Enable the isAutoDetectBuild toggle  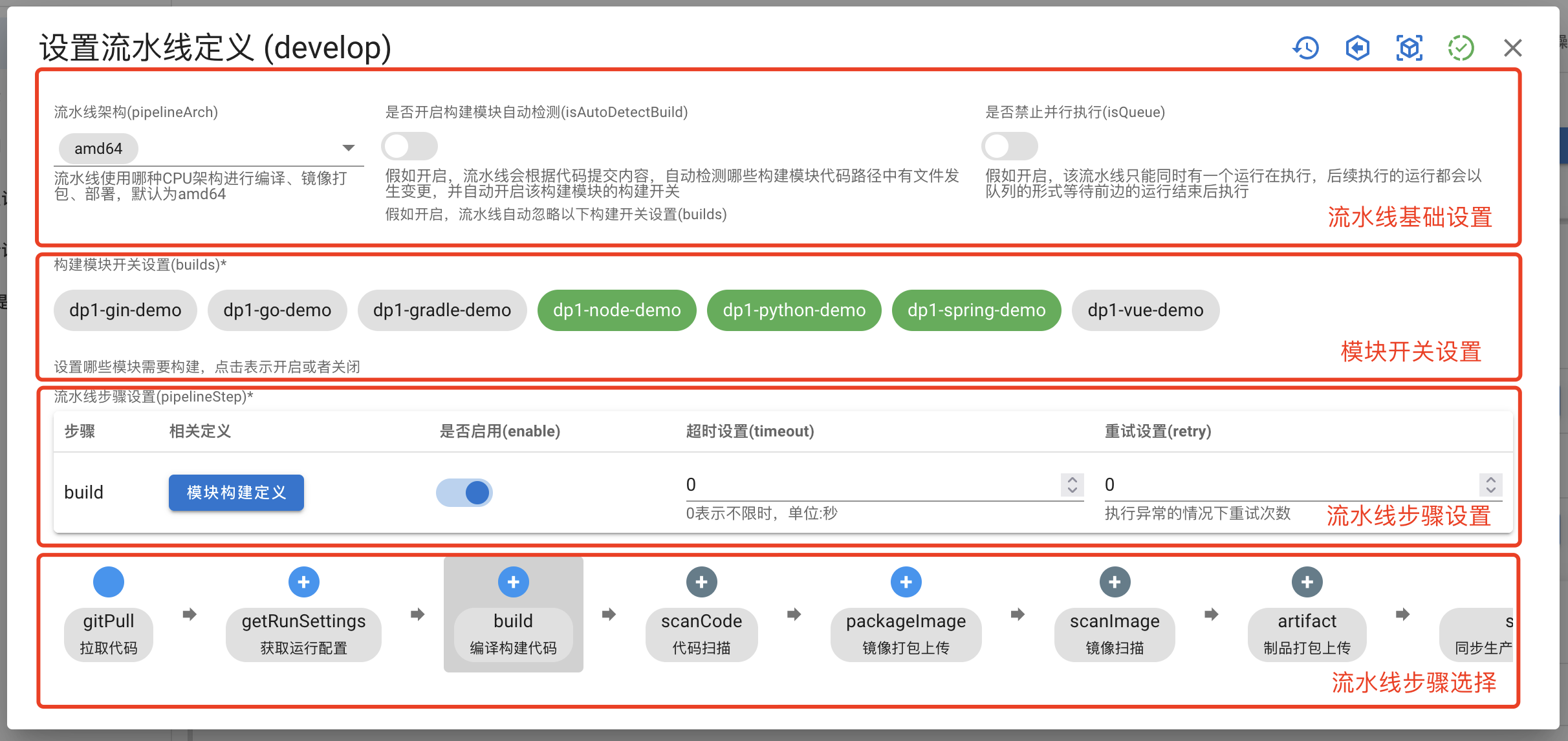409,146
